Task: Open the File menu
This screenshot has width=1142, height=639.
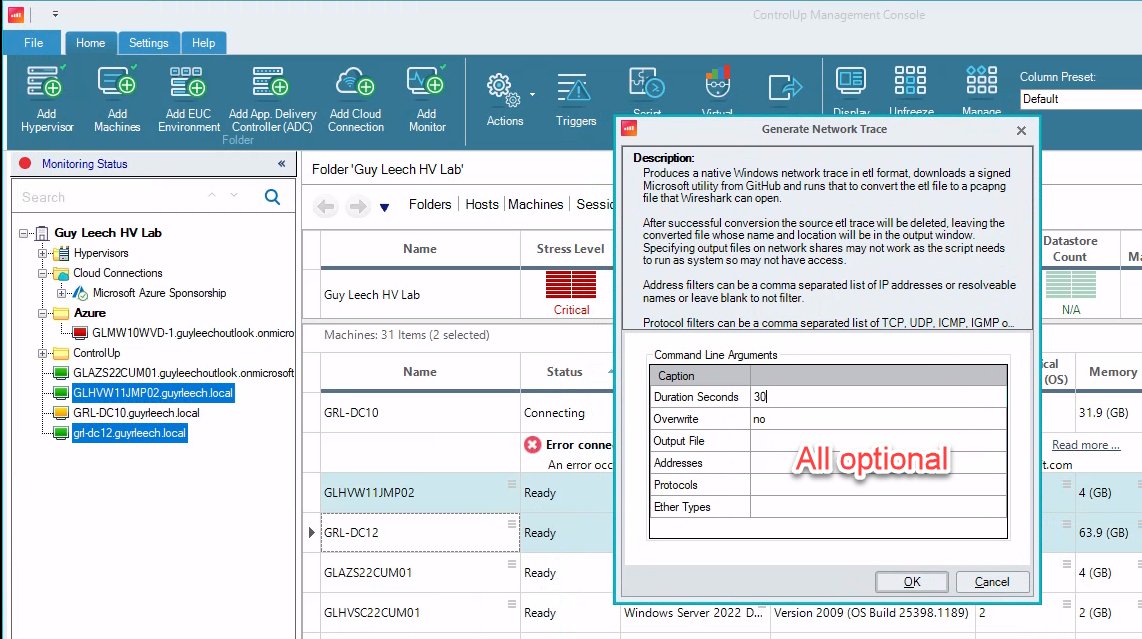Action: pyautogui.click(x=34, y=43)
